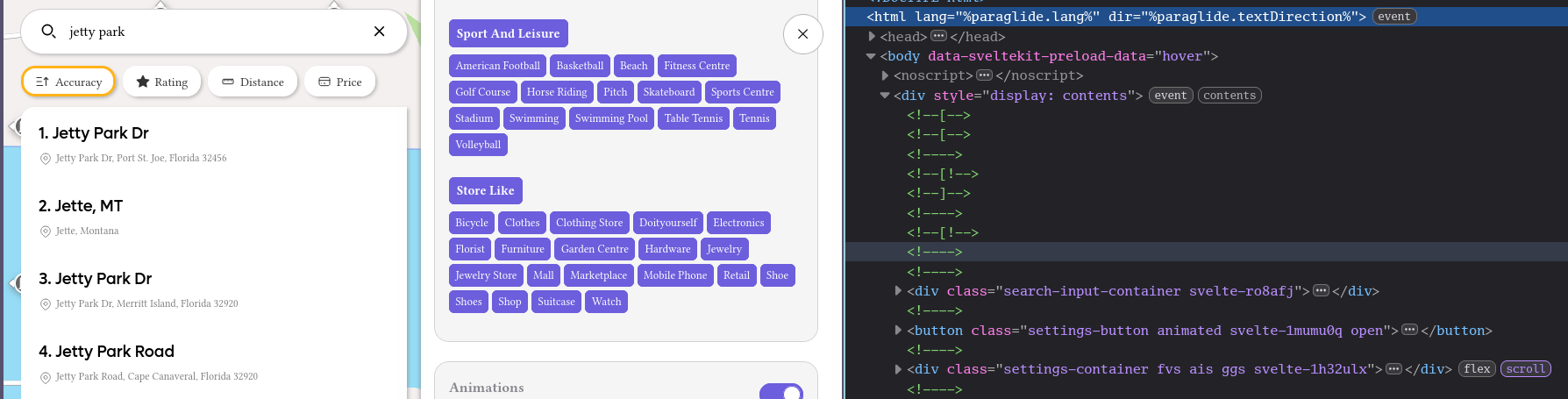Expand the search-input-container div
The image size is (1568, 399).
tap(898, 291)
